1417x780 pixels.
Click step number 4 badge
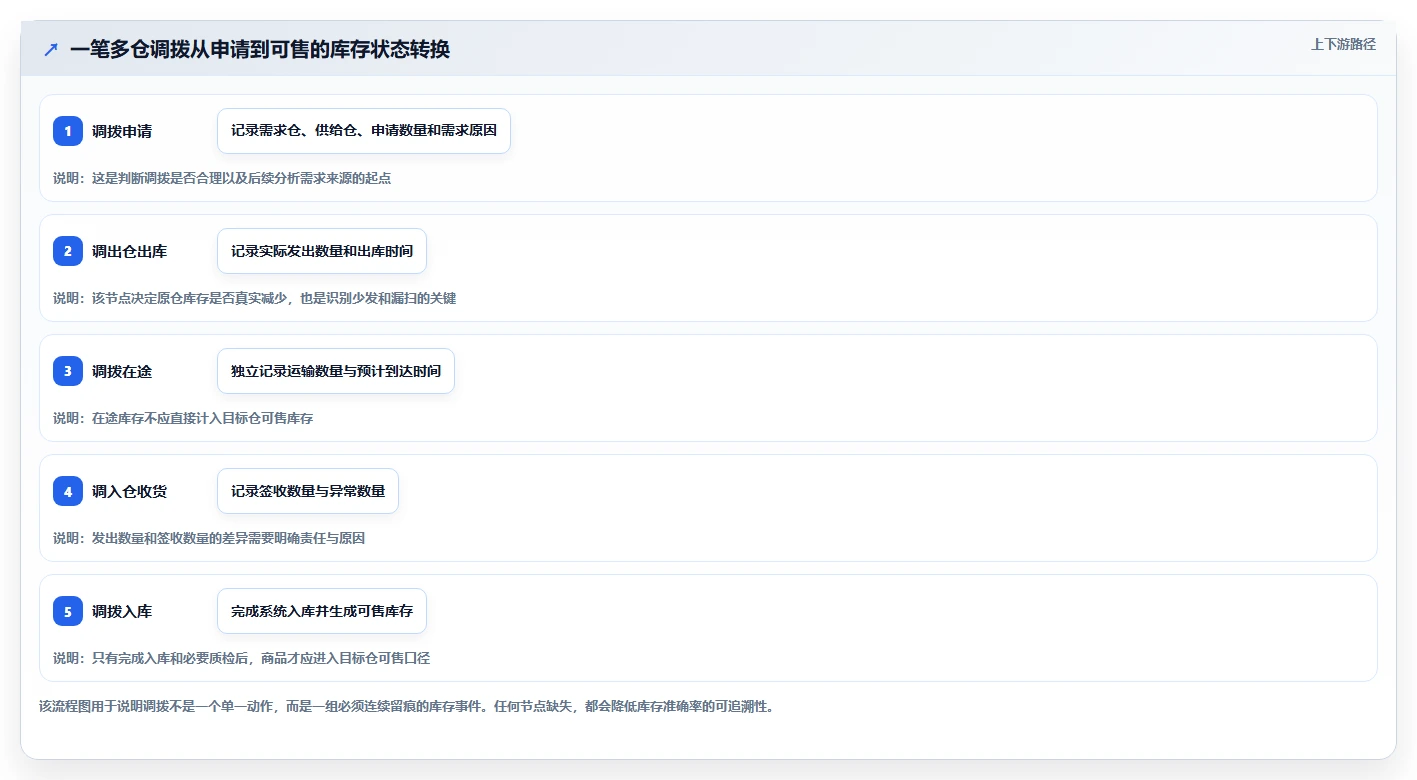pos(68,491)
